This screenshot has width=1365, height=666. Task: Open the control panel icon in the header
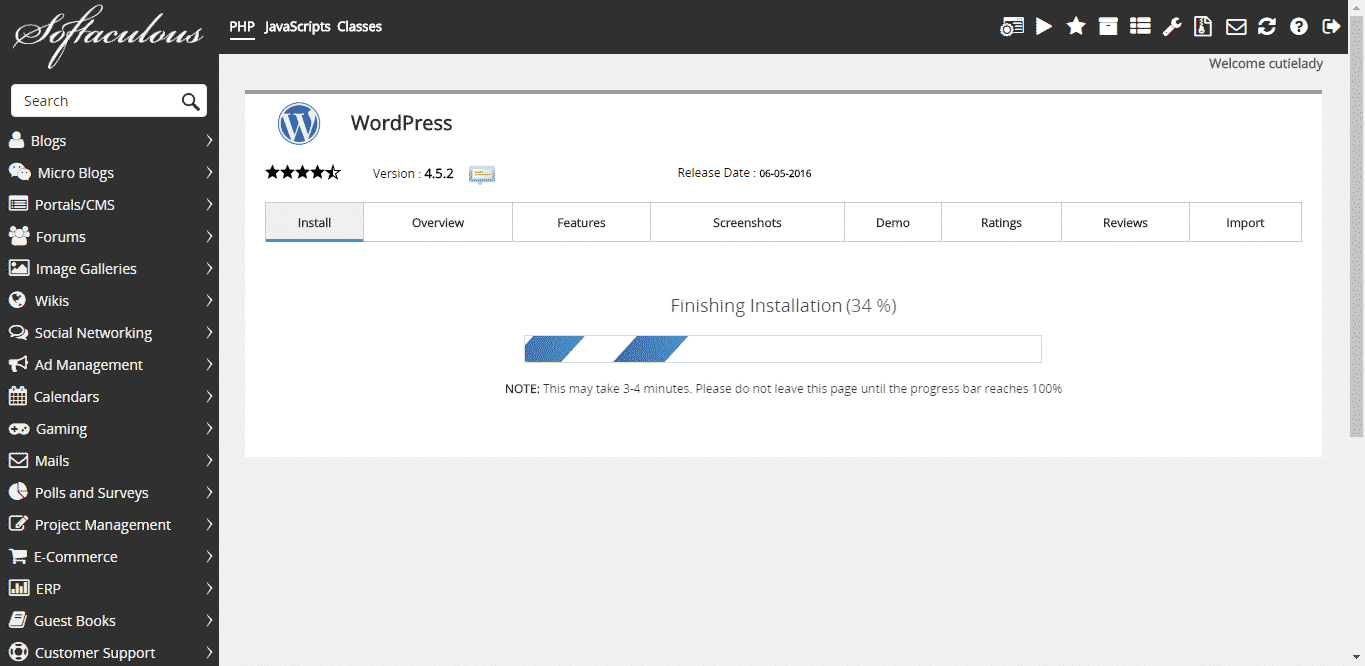[1012, 27]
